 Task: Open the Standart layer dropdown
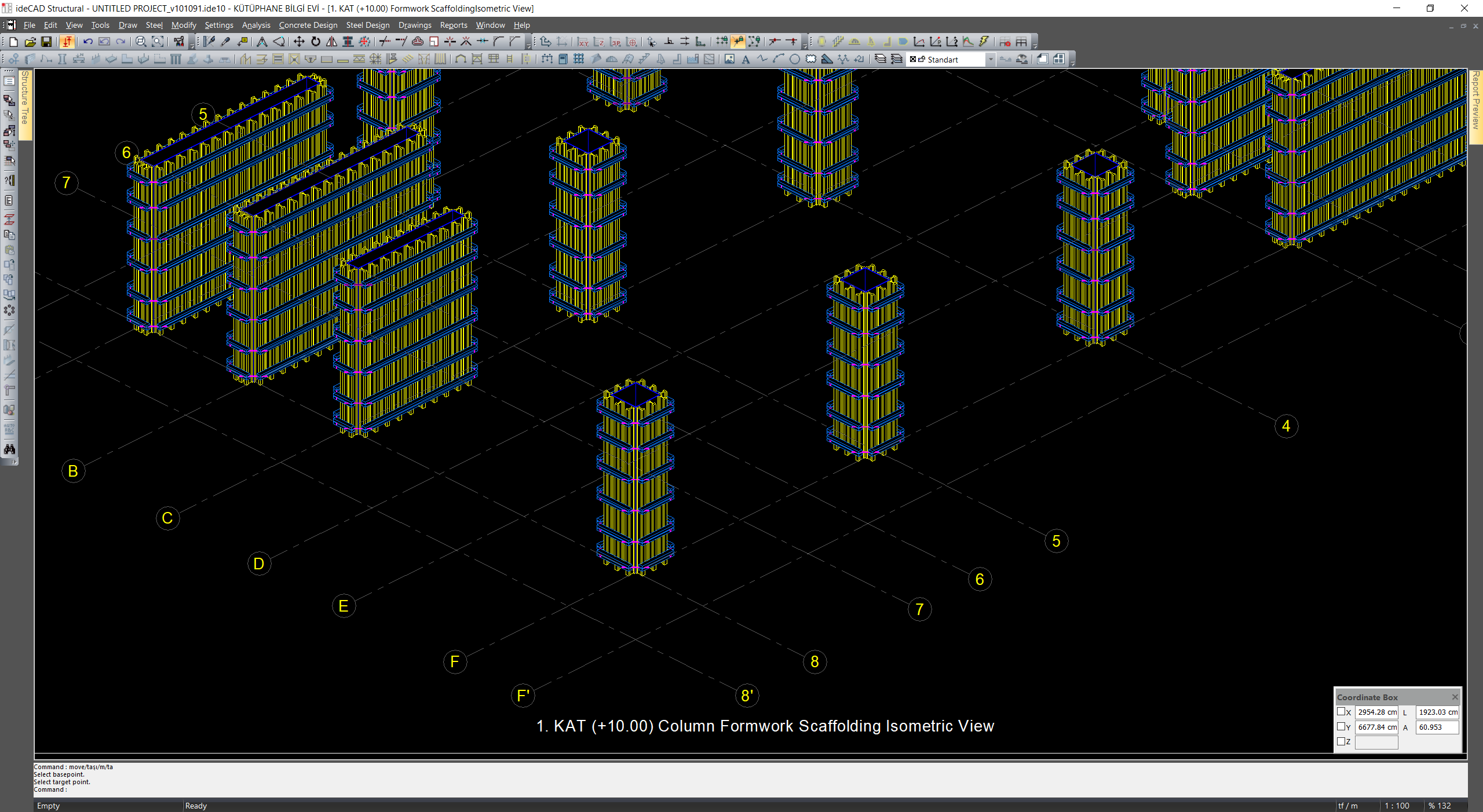(990, 59)
